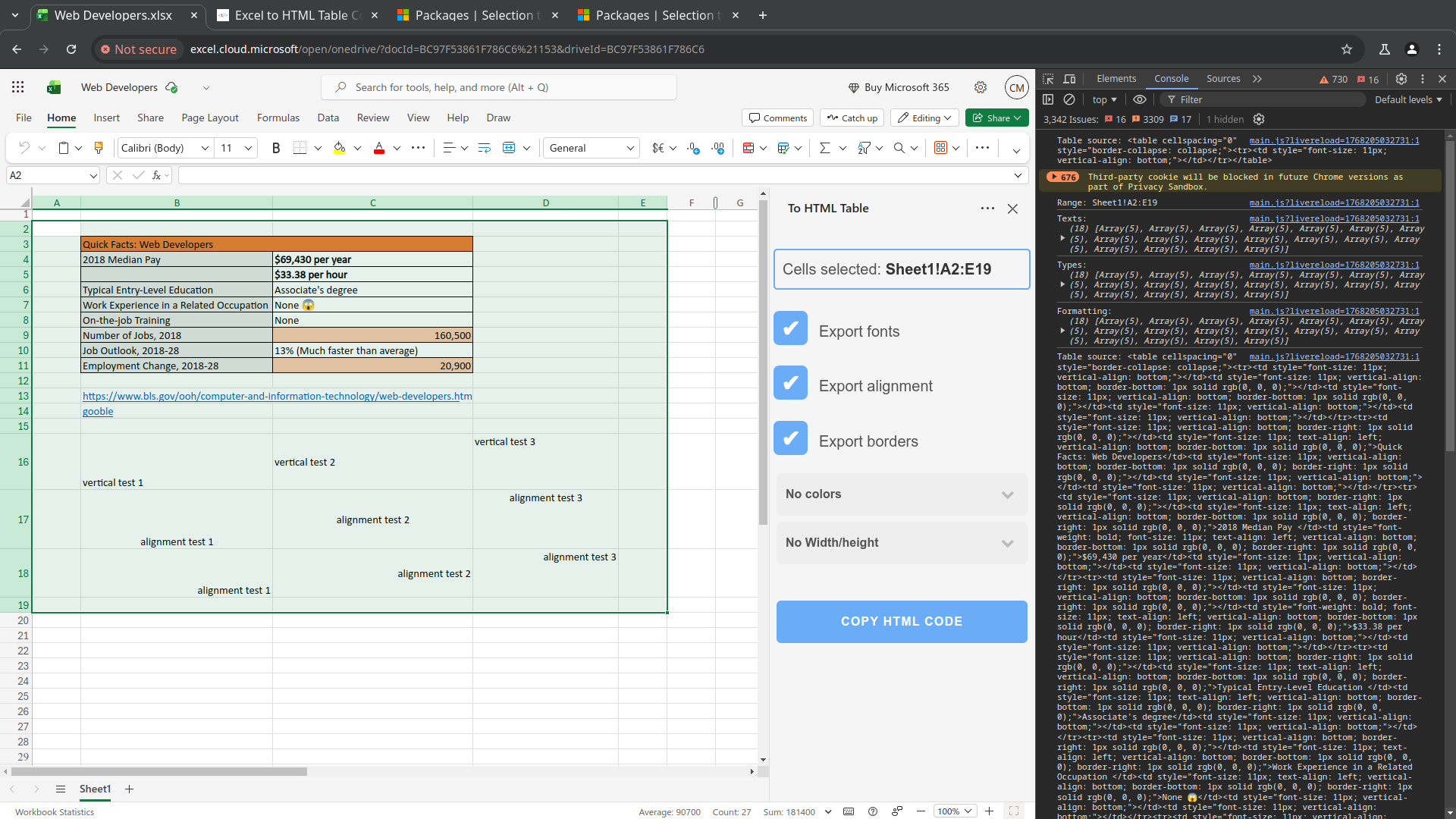Uncheck the Export fonts checkbox
This screenshot has height=819, width=1456.
pos(790,328)
